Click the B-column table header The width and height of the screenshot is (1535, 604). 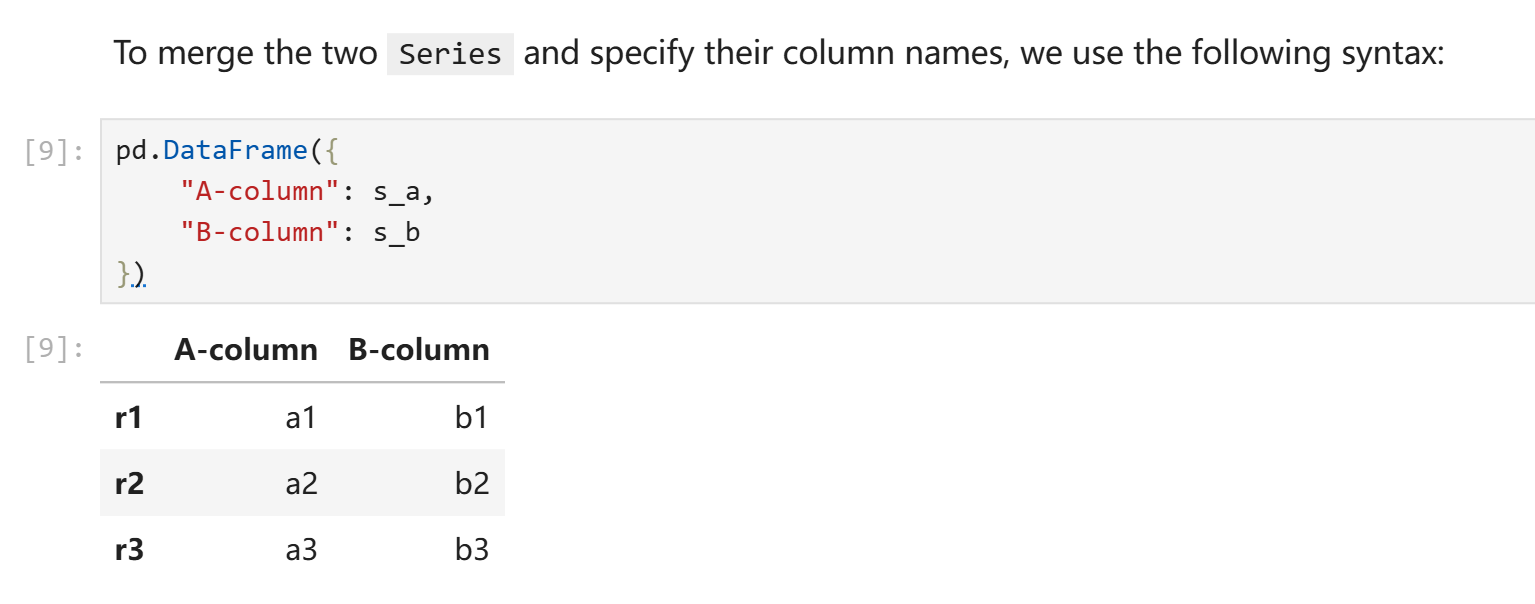pos(419,350)
